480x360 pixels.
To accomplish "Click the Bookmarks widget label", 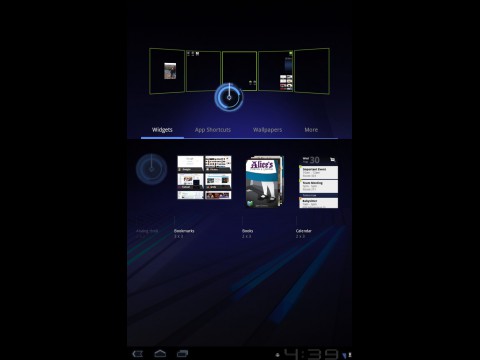I will tap(184, 231).
